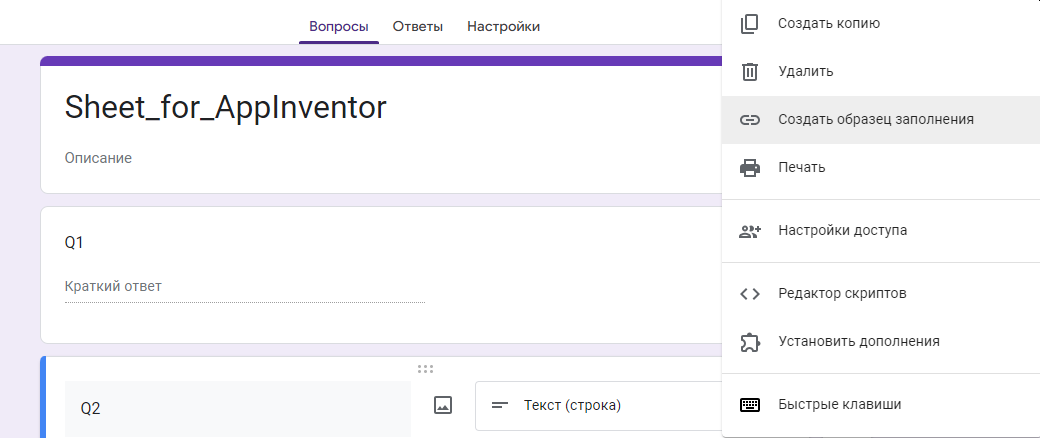Click the printer icon beside Печать
Screen dimensions: 1040x438
pyautogui.click(x=749, y=167)
